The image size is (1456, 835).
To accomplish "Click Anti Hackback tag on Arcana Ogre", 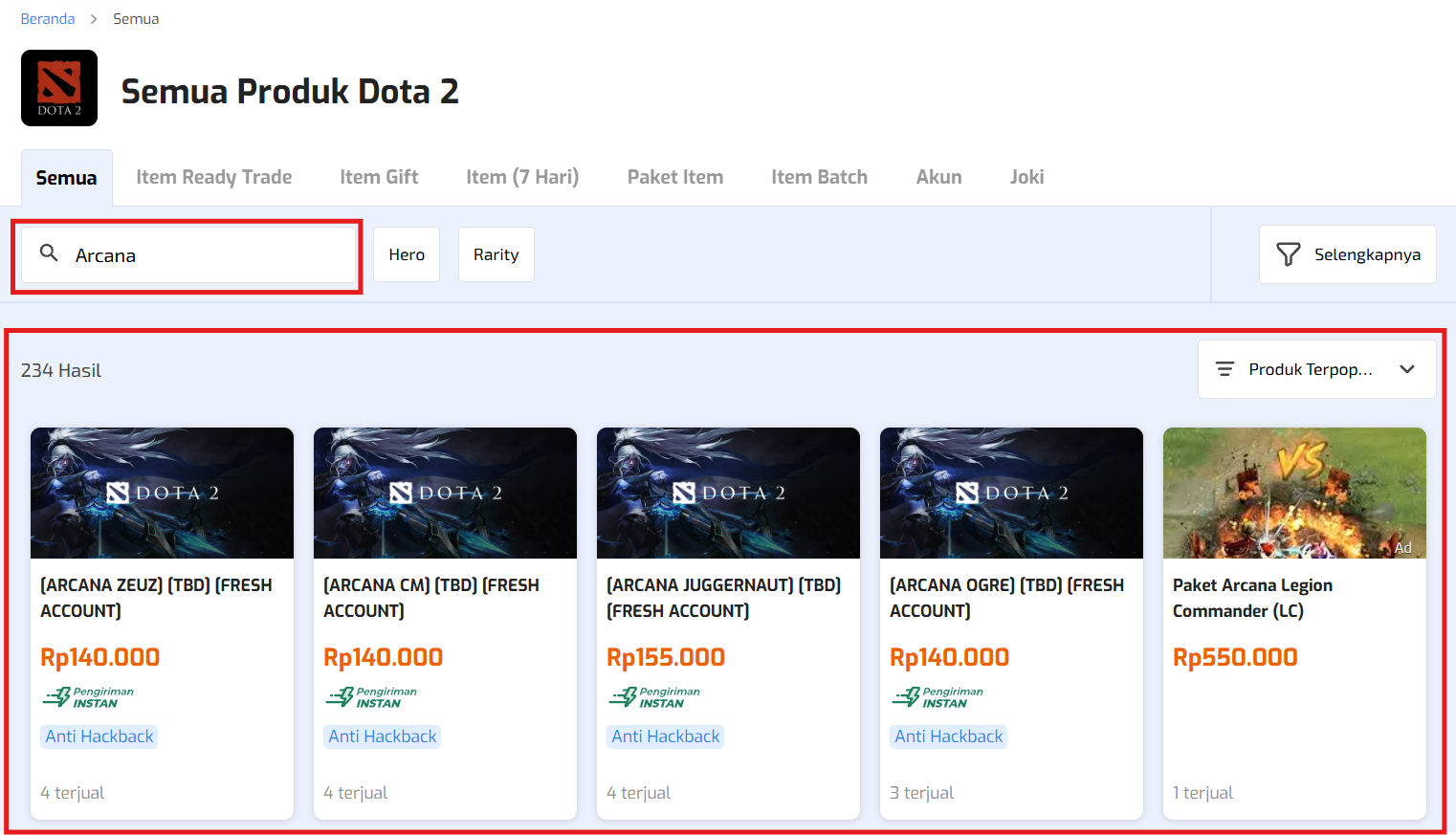I will click(x=948, y=736).
